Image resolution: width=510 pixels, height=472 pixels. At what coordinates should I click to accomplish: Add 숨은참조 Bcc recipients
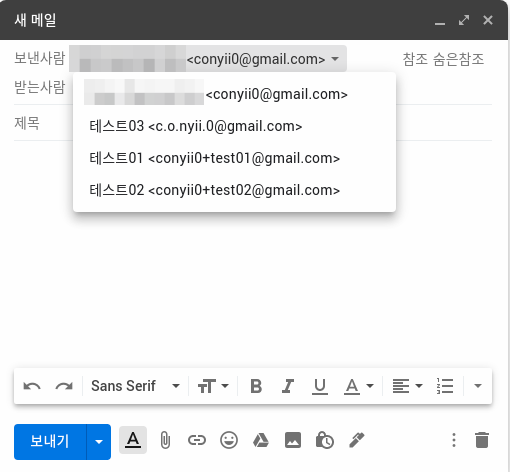tap(458, 59)
